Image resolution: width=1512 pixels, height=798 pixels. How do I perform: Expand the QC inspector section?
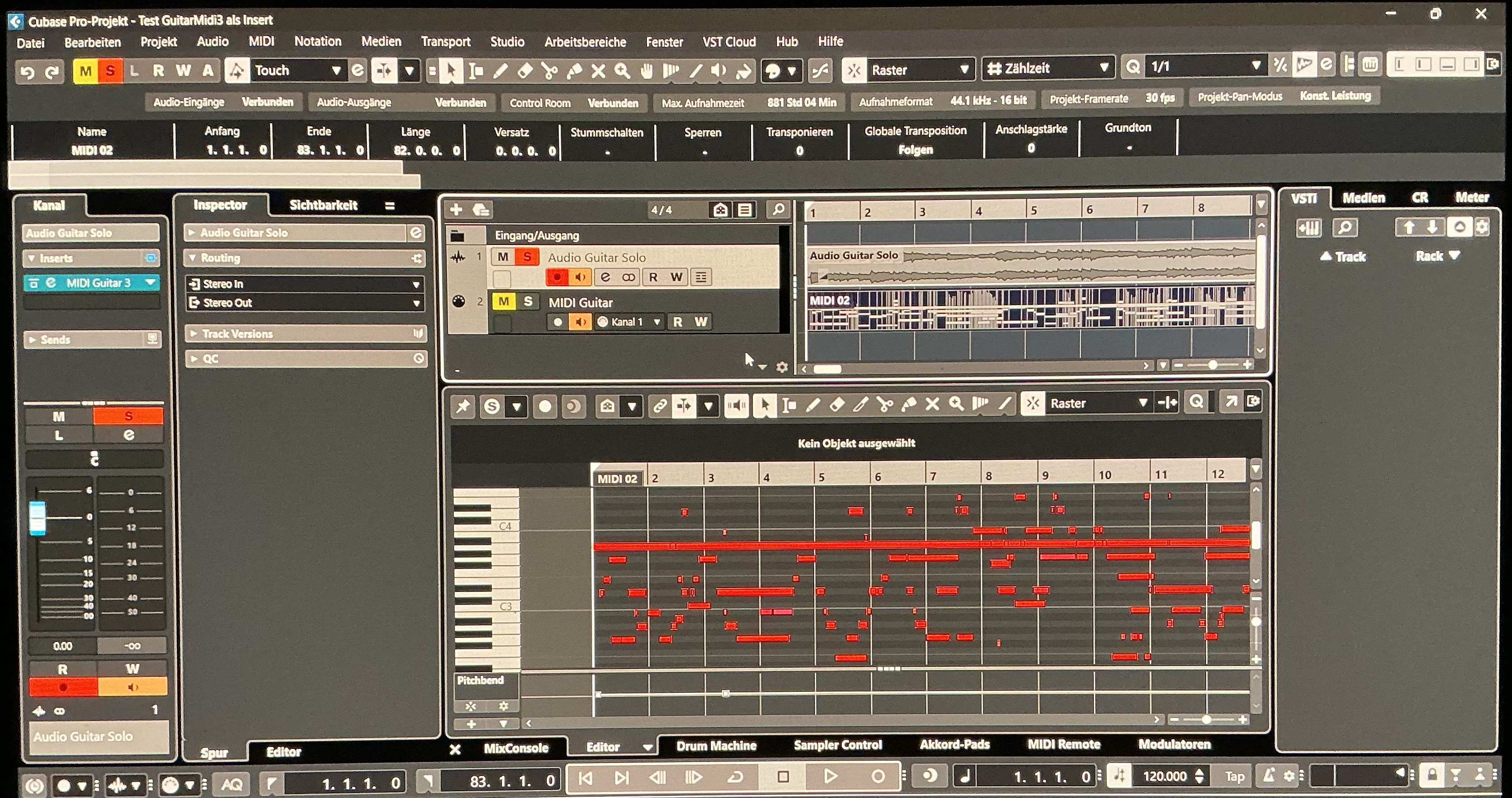click(x=305, y=358)
